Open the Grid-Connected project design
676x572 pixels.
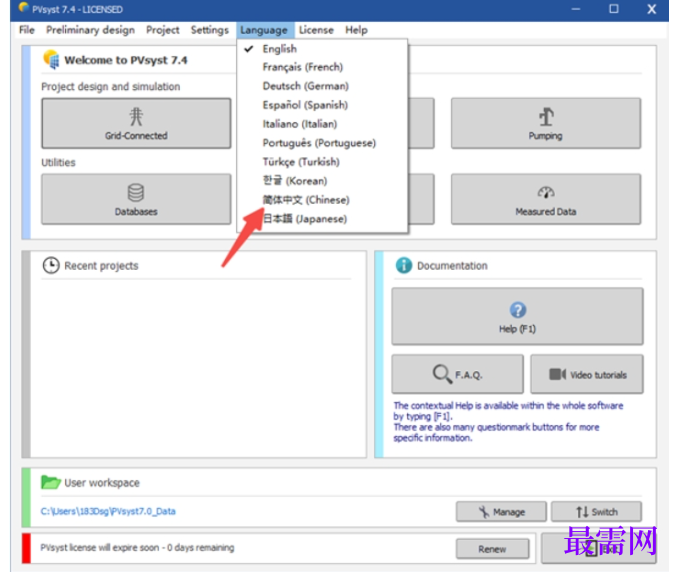136,123
